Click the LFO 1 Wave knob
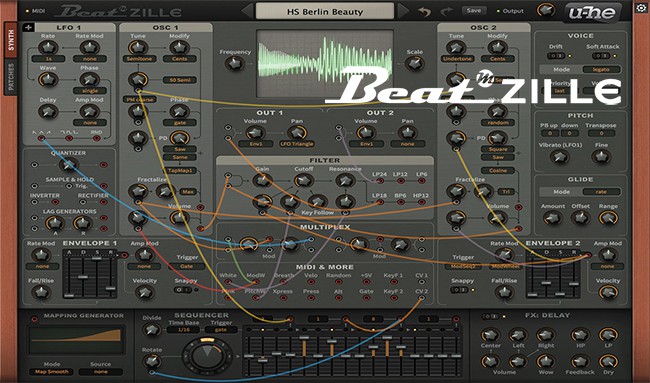The width and height of the screenshot is (650, 383). (48, 79)
